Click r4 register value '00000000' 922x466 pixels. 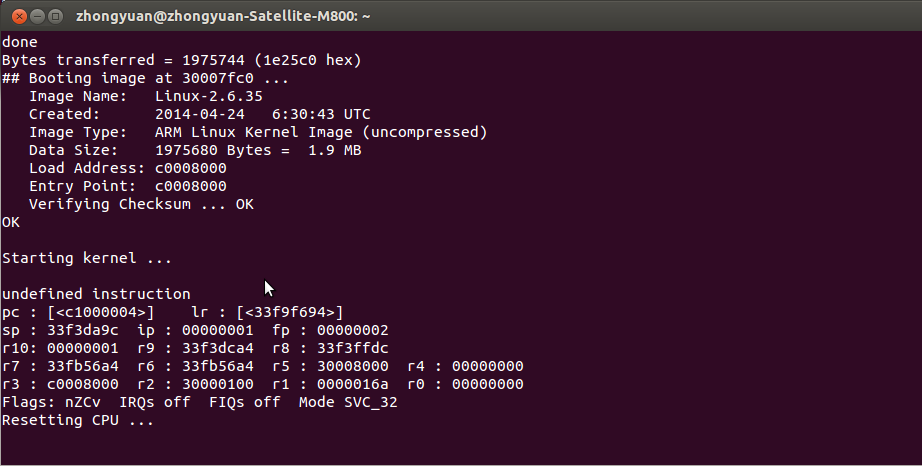click(x=487, y=366)
